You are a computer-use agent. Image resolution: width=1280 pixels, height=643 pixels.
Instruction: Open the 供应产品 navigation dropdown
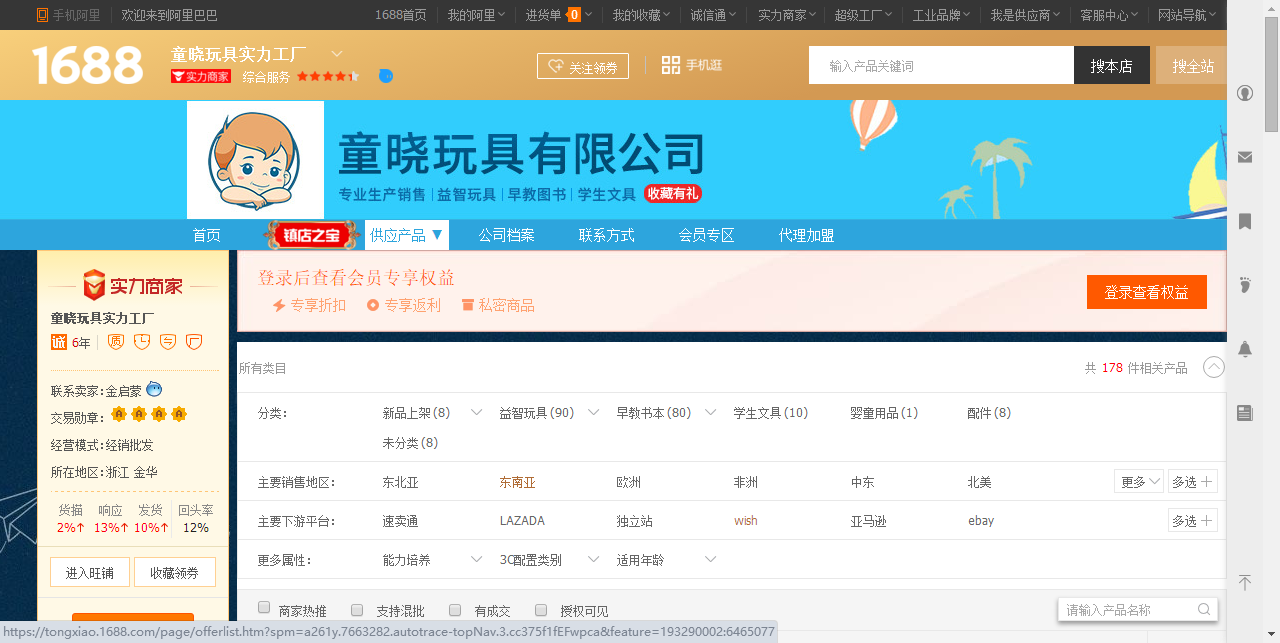tap(407, 235)
